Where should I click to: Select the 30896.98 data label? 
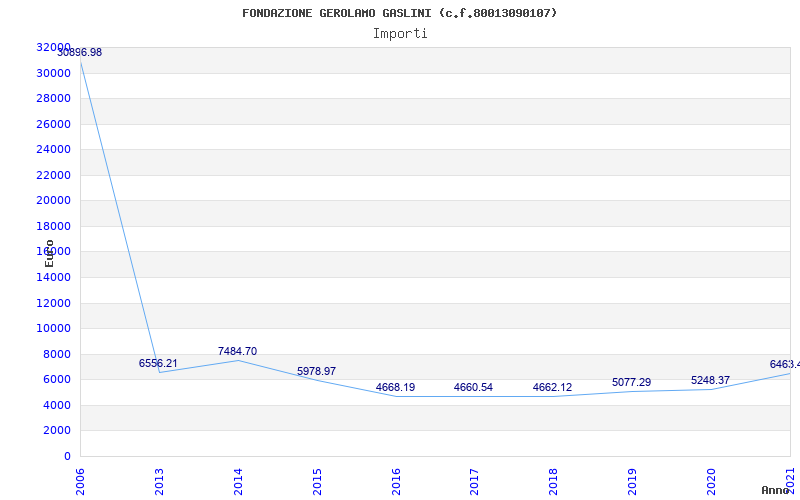pos(80,53)
